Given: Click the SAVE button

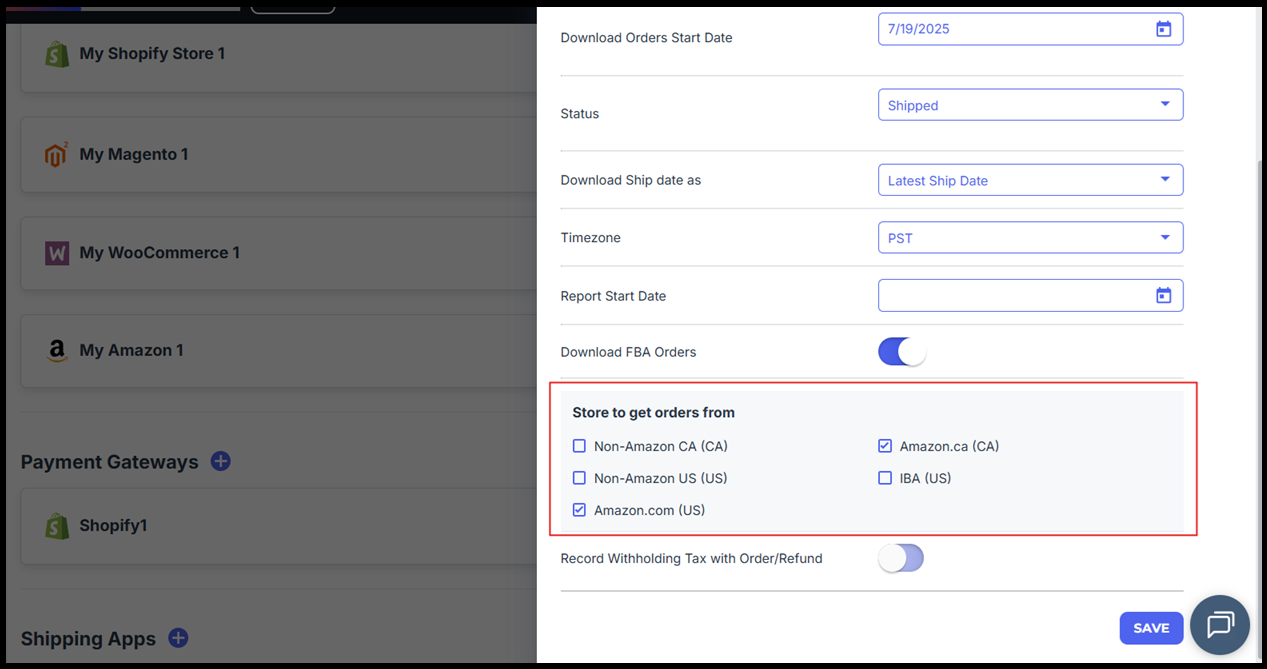Looking at the screenshot, I should click(1151, 628).
